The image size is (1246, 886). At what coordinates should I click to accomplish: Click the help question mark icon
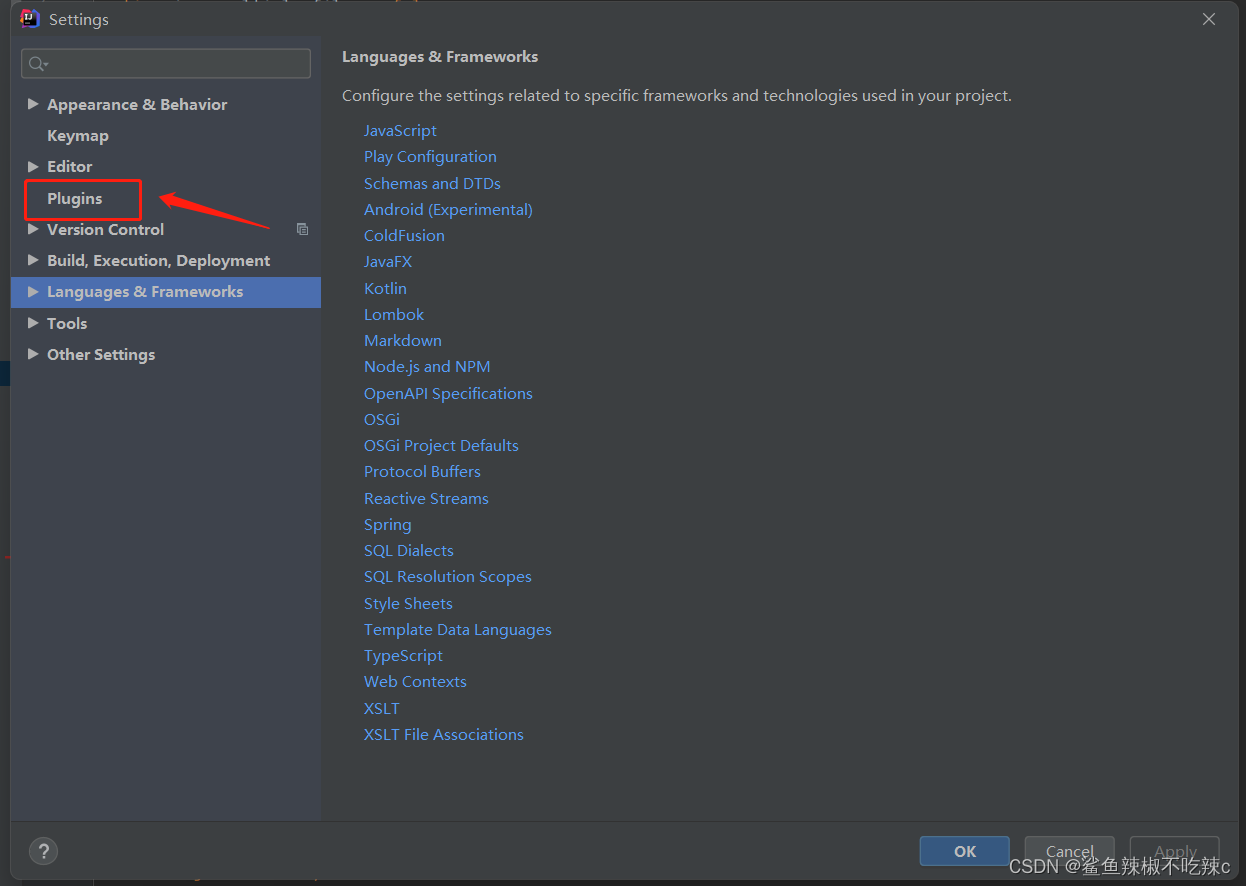(x=43, y=851)
